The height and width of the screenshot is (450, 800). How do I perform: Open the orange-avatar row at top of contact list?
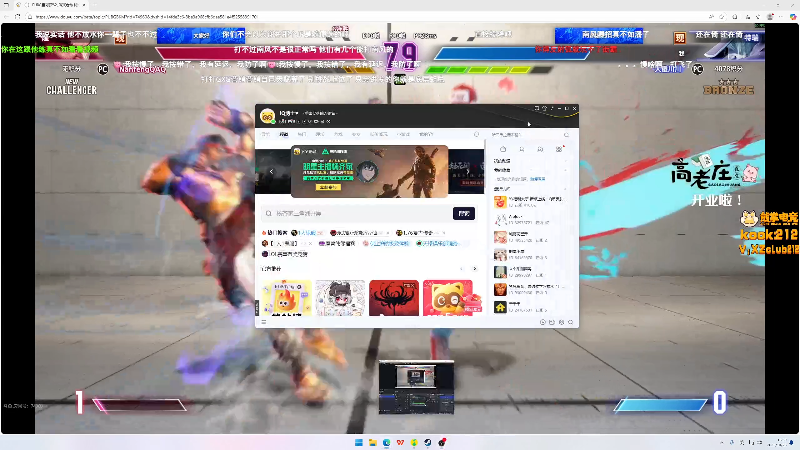coord(530,202)
